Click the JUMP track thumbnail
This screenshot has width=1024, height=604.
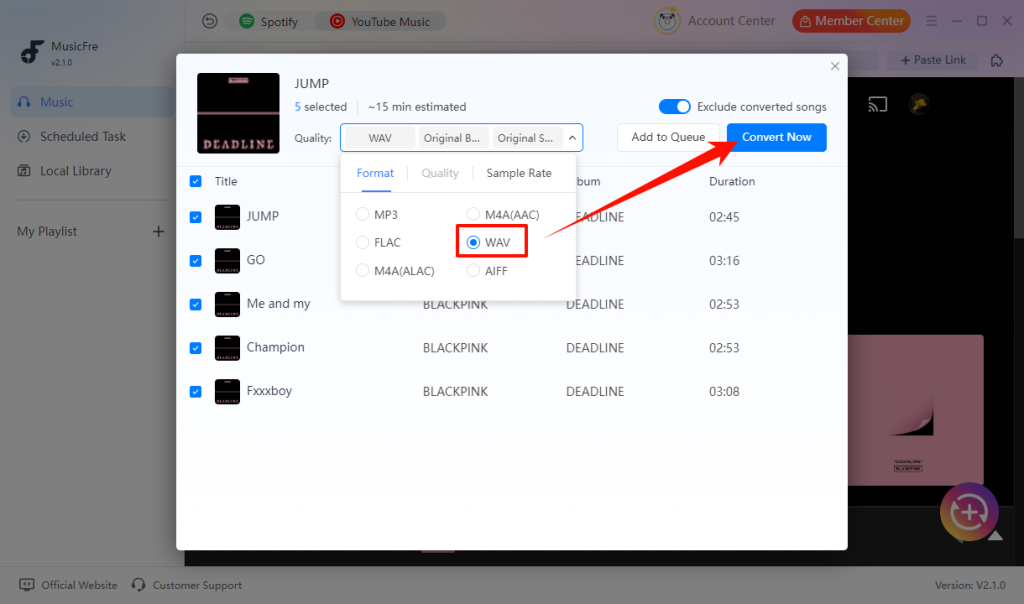[227, 217]
